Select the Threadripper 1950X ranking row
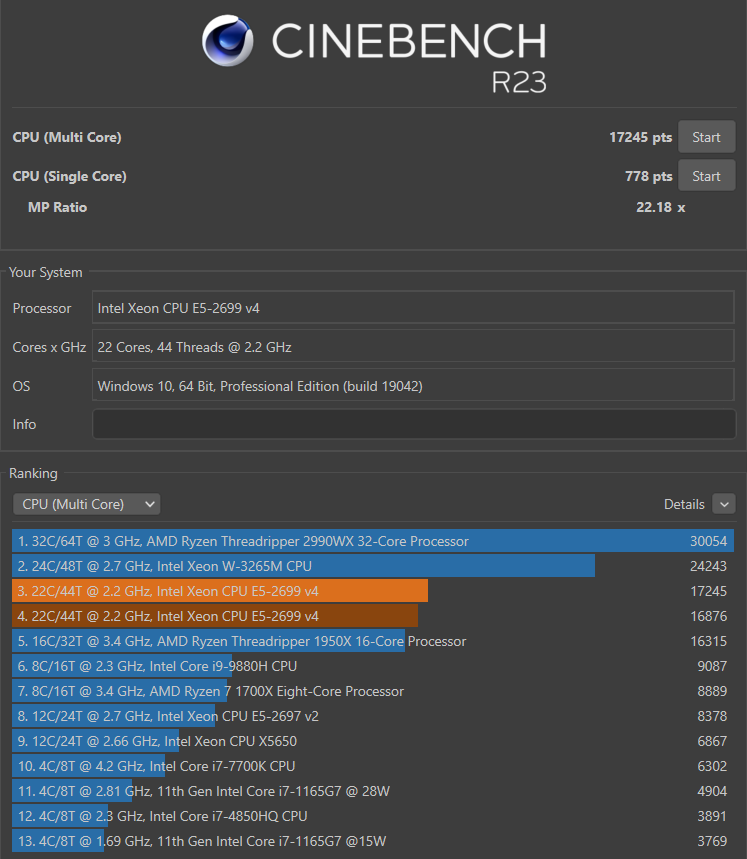The image size is (747, 859). 373,641
